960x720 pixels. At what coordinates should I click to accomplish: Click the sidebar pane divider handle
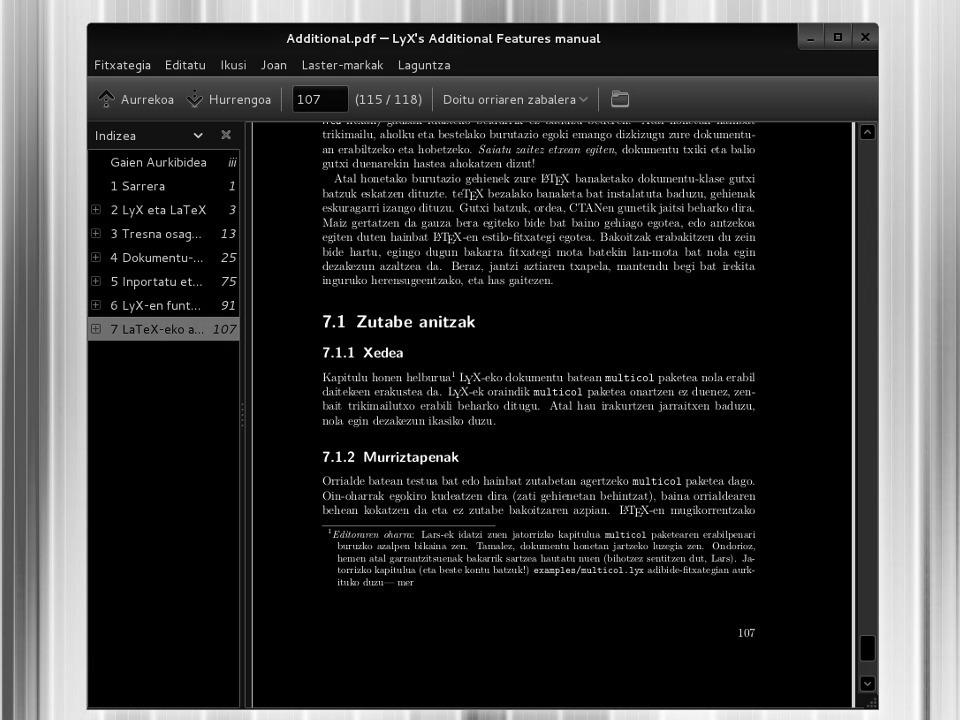click(242, 414)
